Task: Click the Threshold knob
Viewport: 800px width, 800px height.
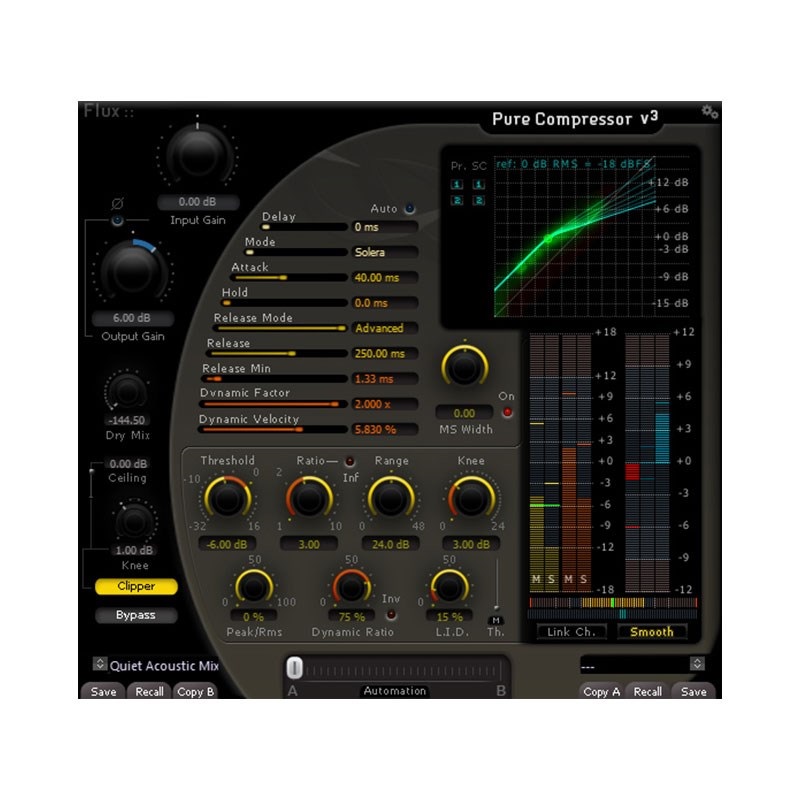Action: click(227, 499)
